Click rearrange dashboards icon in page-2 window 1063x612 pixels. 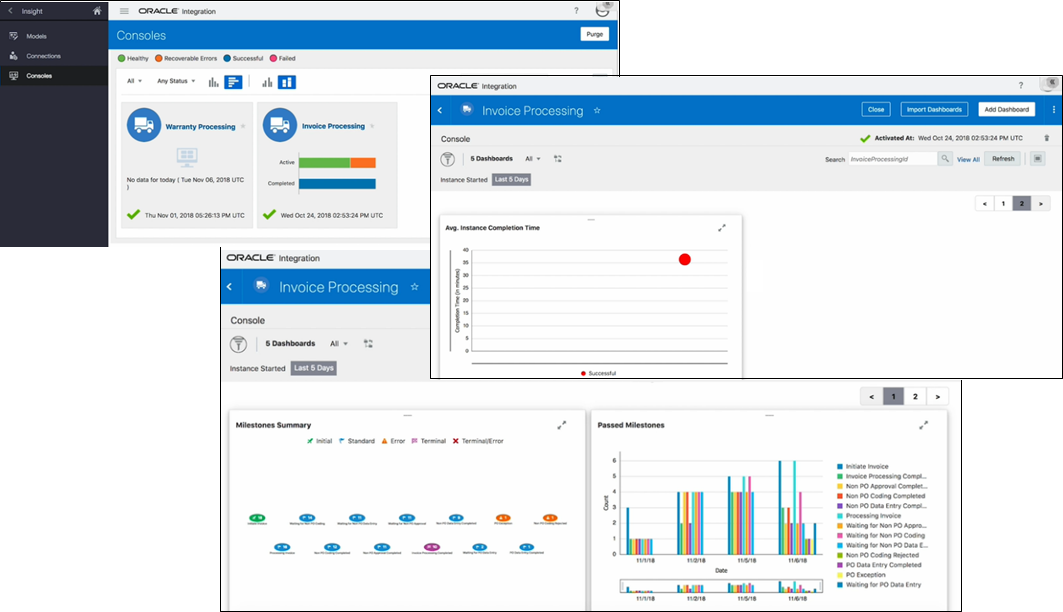[x=557, y=159]
